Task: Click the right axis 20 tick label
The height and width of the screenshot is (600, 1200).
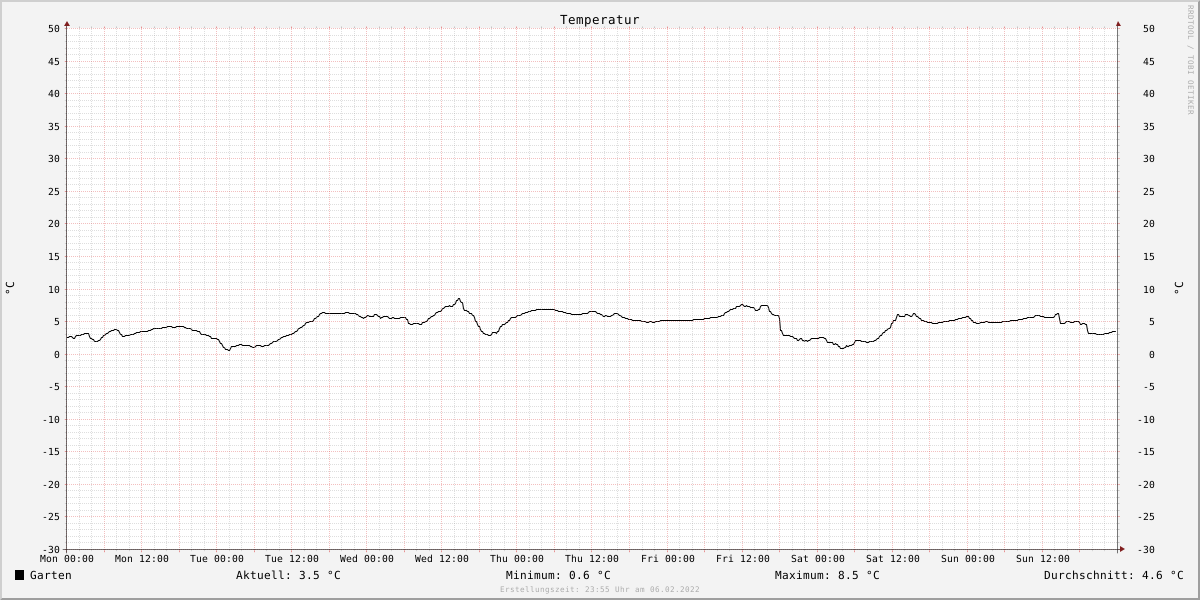Action: pos(1149,224)
